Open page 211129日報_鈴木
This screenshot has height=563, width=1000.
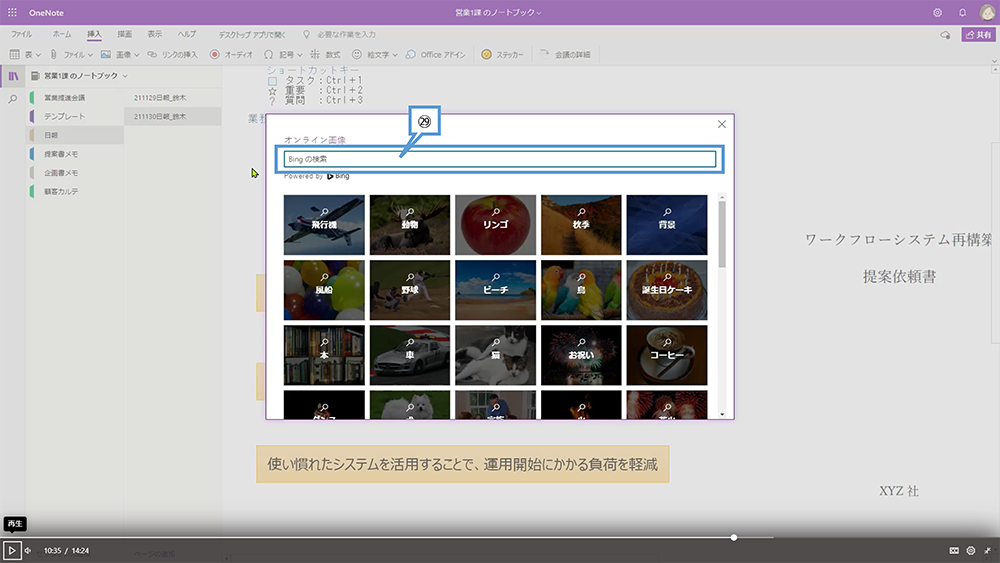pyautogui.click(x=172, y=98)
